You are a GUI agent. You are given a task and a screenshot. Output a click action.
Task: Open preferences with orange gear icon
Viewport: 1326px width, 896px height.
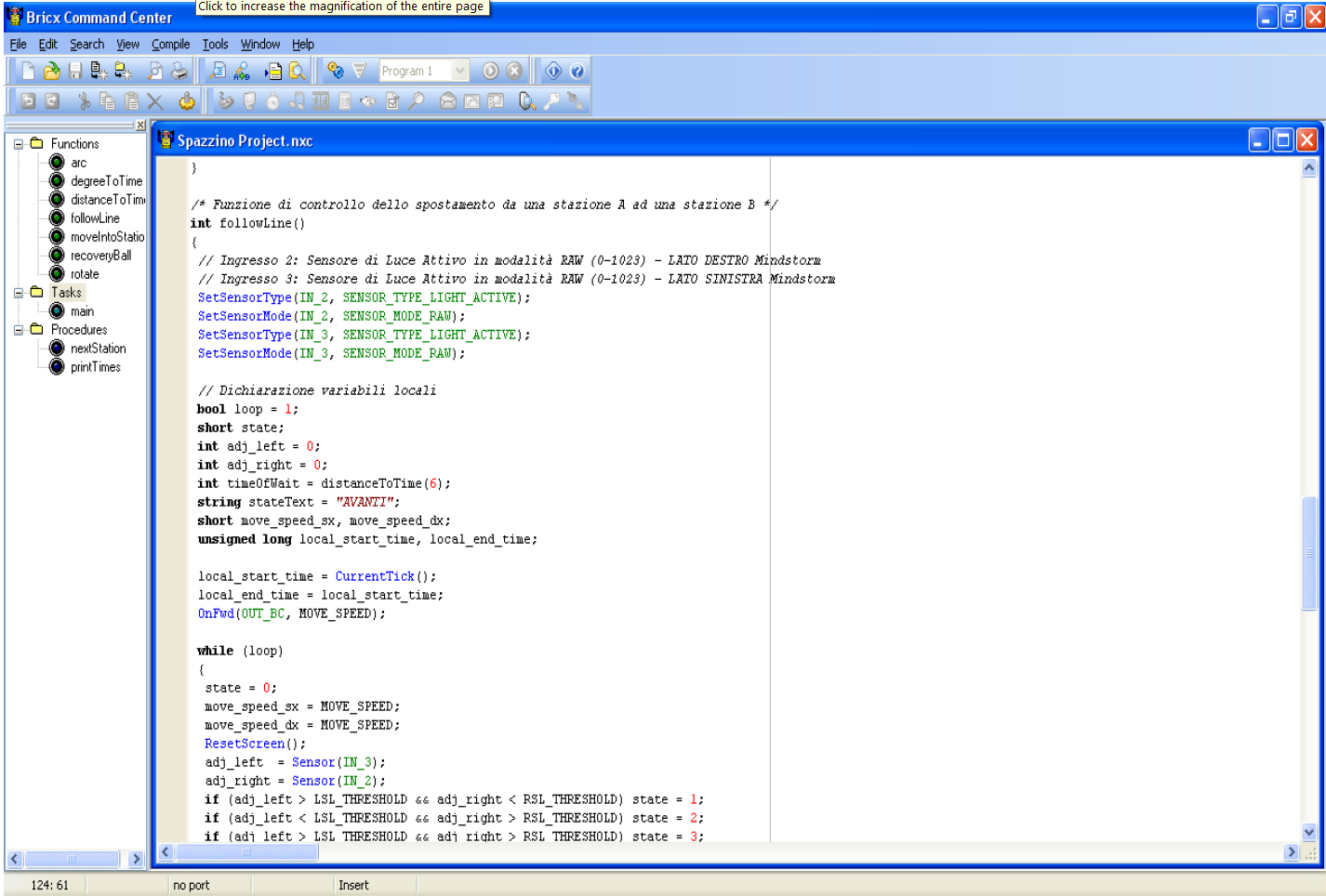[x=187, y=101]
